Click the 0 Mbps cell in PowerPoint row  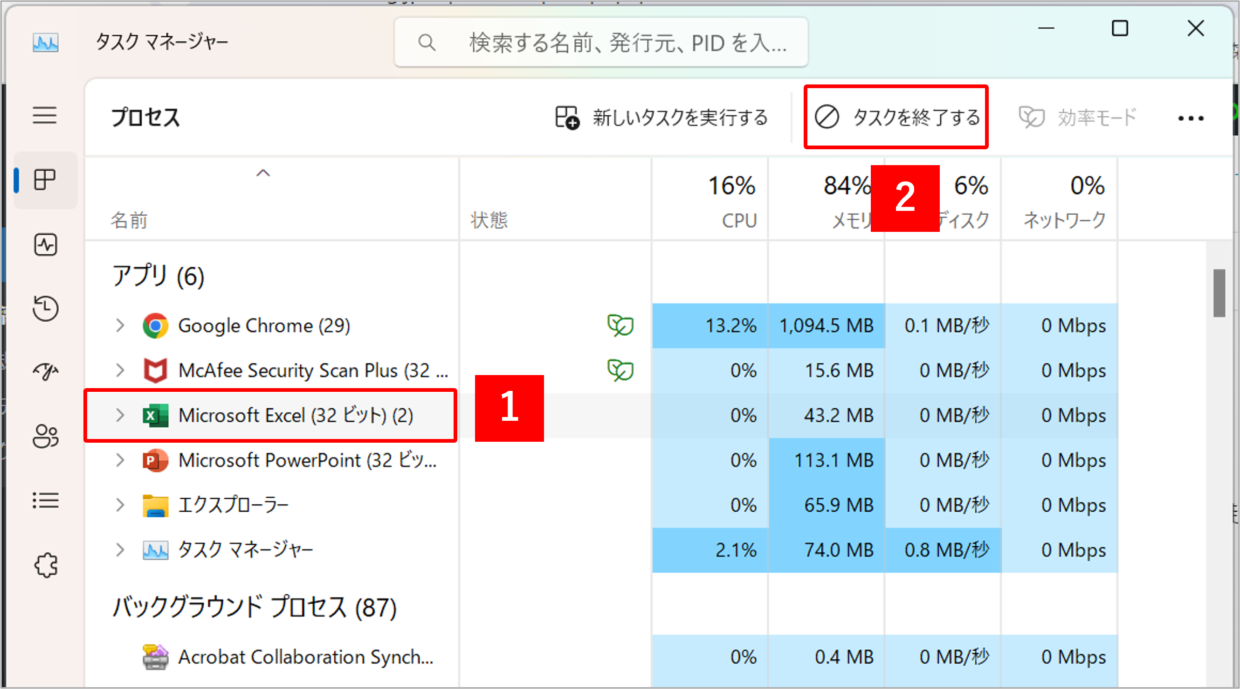tap(1059, 461)
